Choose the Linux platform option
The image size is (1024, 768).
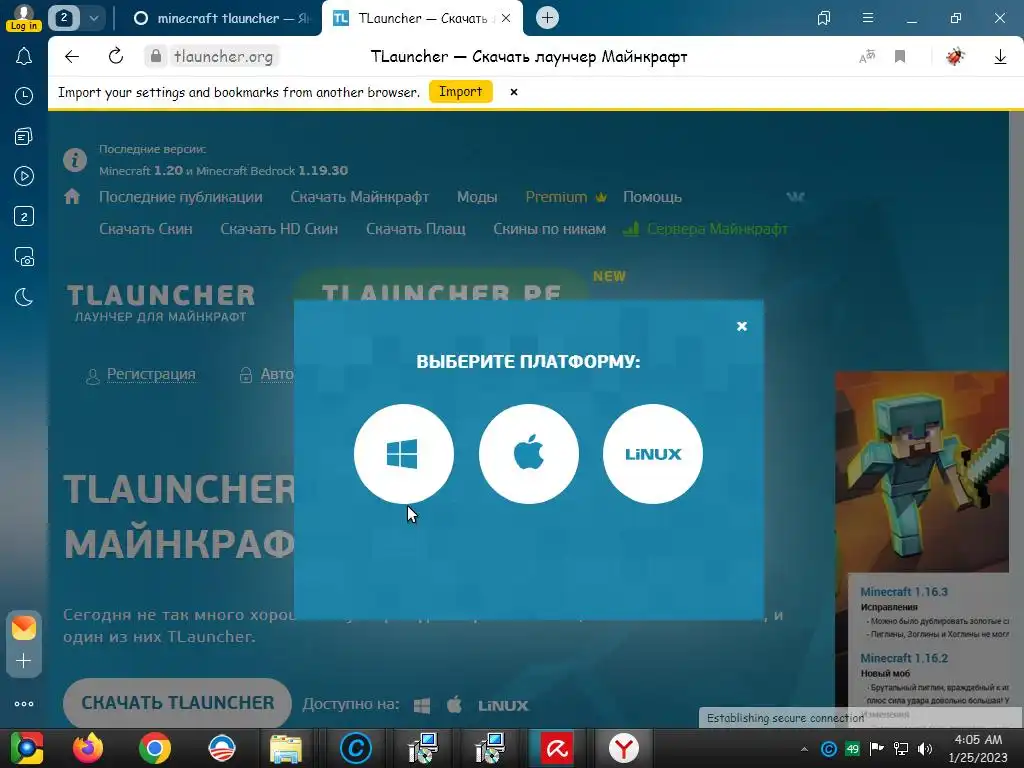pyautogui.click(x=653, y=454)
